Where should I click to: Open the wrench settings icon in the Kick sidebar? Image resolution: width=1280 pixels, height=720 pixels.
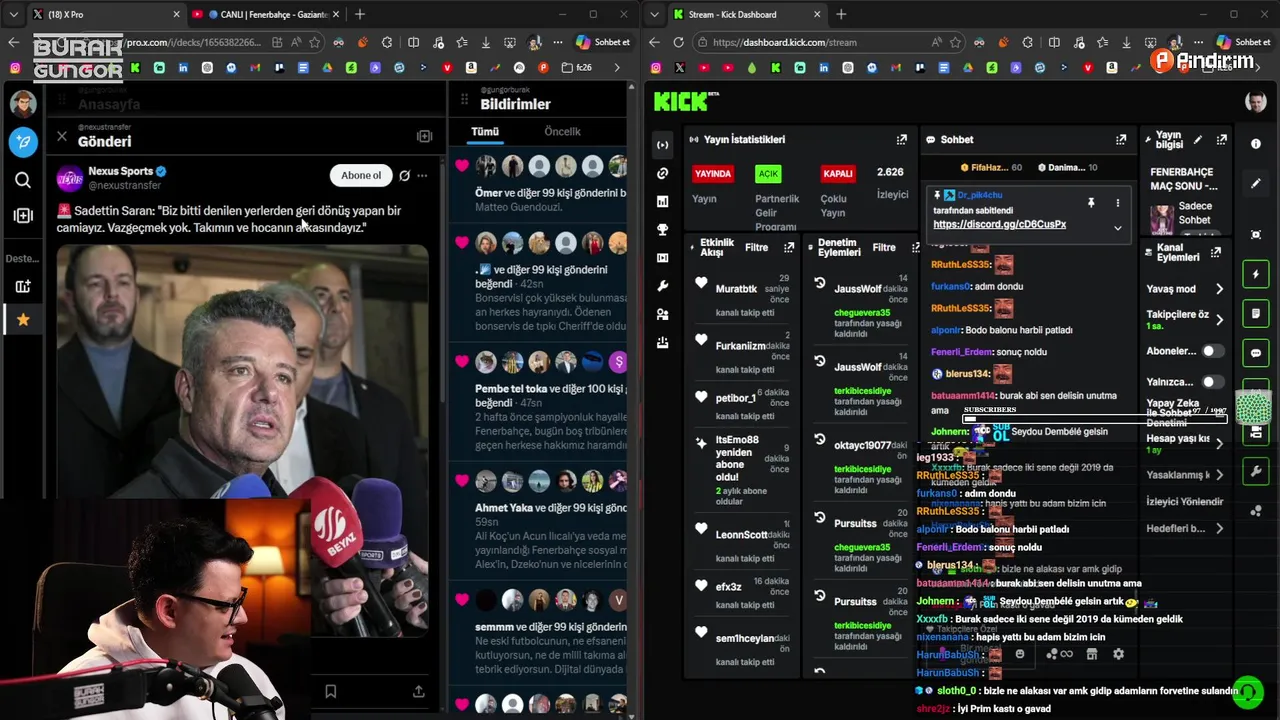tap(662, 286)
